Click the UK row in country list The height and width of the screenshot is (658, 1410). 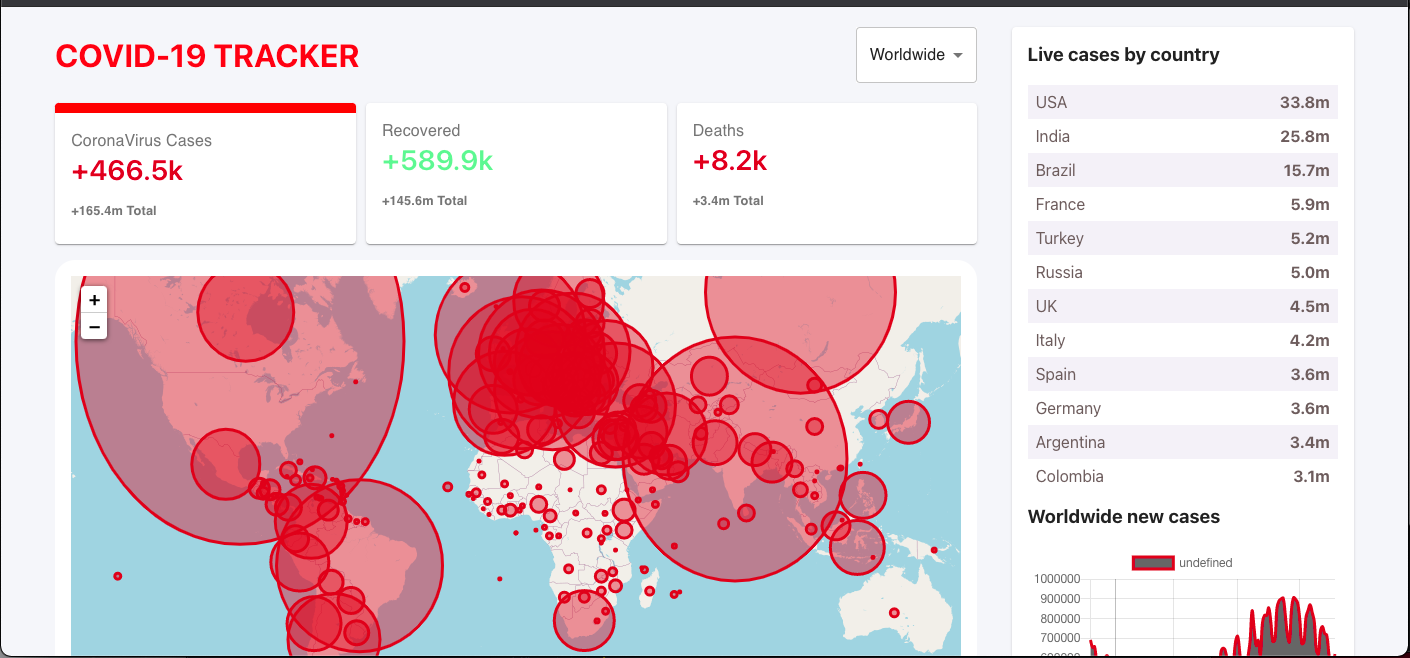[x=1183, y=306]
